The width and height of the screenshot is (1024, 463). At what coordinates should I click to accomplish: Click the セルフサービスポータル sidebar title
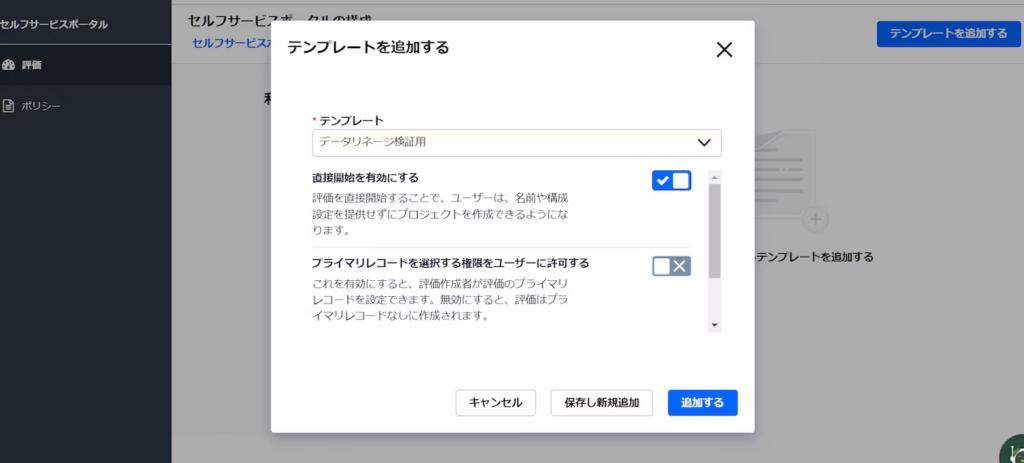[54, 23]
